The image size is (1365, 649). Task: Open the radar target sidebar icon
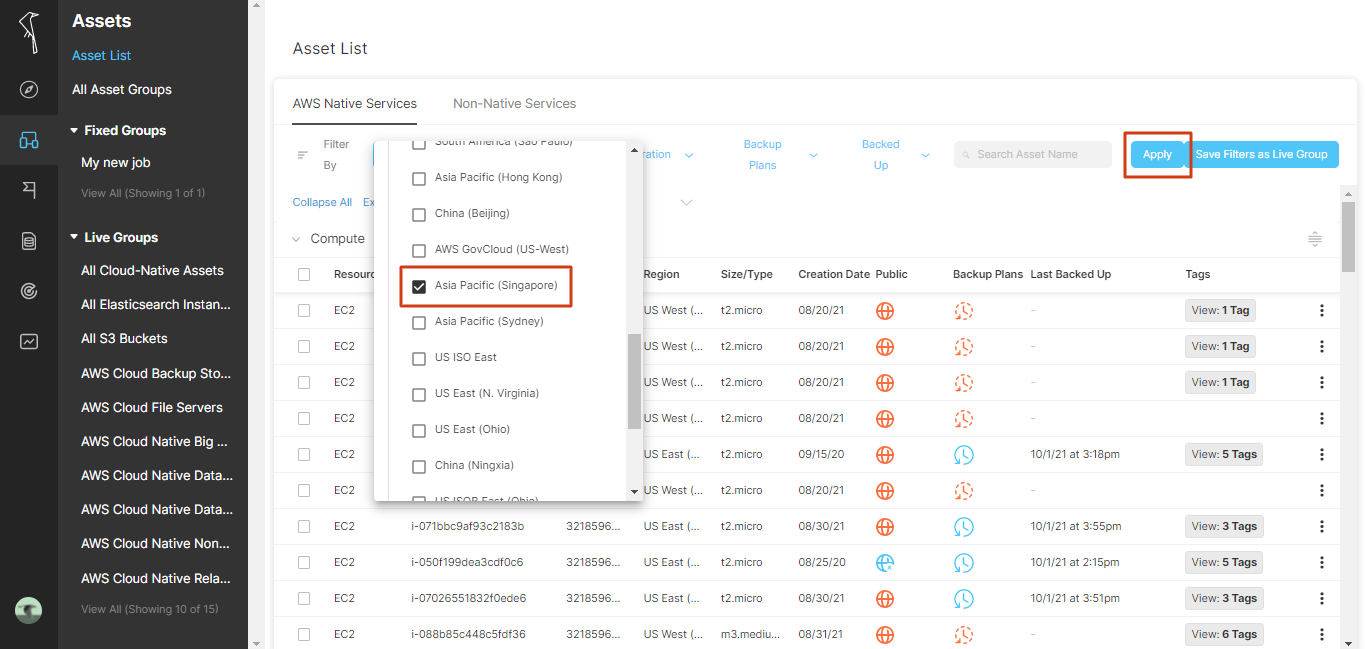coord(29,291)
